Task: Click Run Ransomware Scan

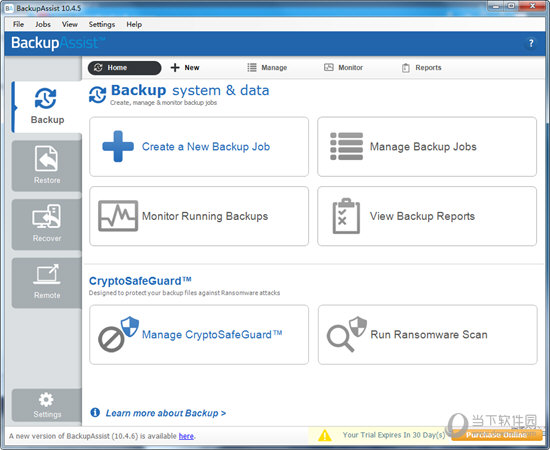Action: (428, 335)
